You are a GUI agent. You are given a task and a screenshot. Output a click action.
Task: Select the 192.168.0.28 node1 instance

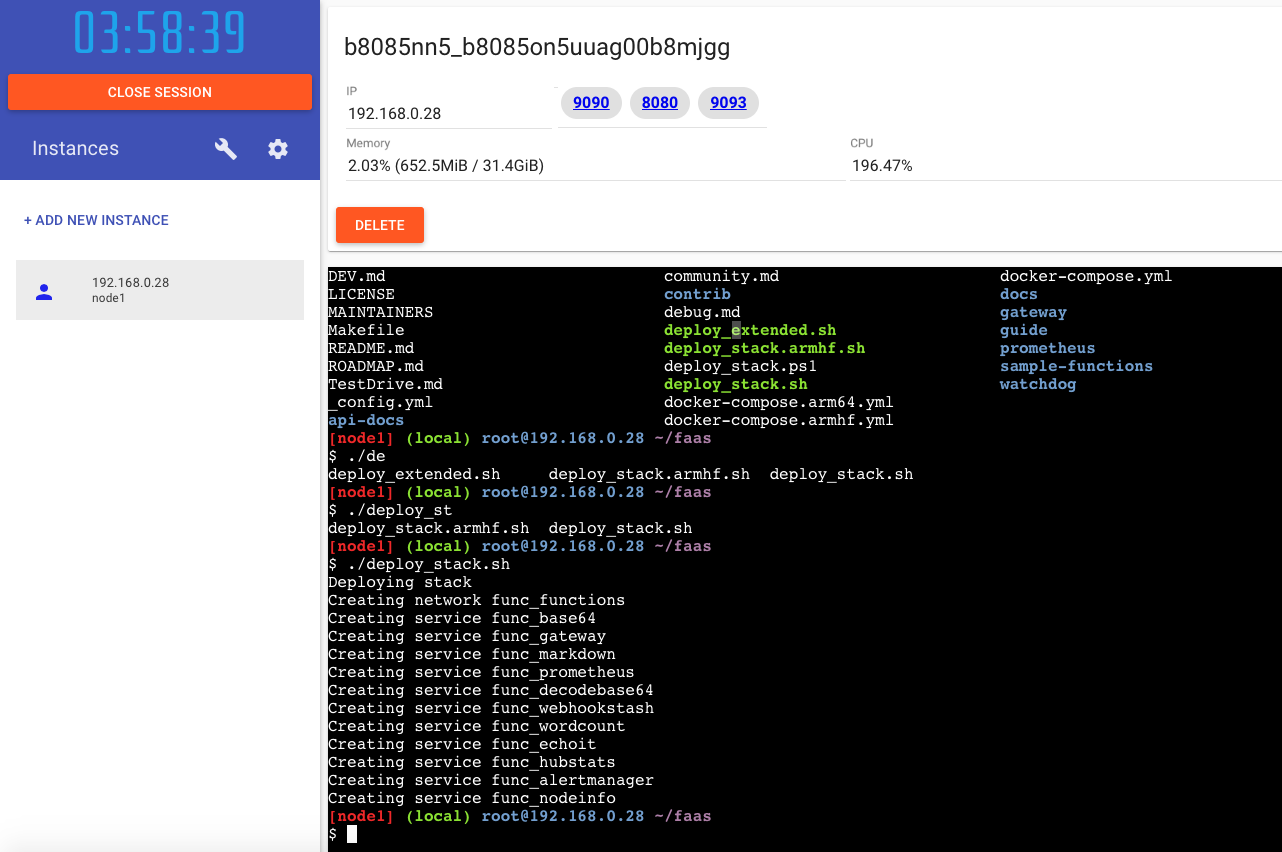tap(160, 290)
